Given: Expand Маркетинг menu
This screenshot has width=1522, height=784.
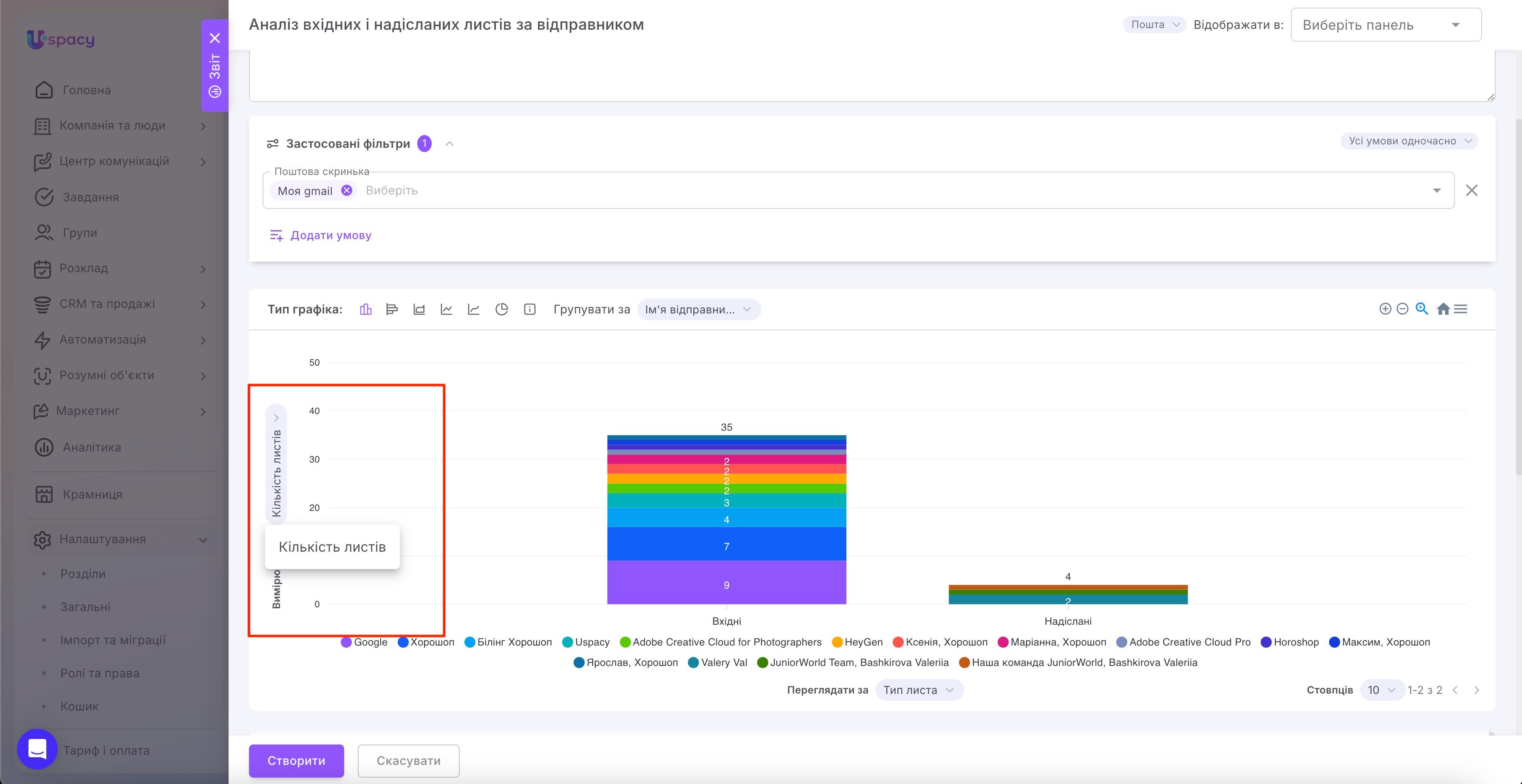Looking at the screenshot, I should (203, 412).
